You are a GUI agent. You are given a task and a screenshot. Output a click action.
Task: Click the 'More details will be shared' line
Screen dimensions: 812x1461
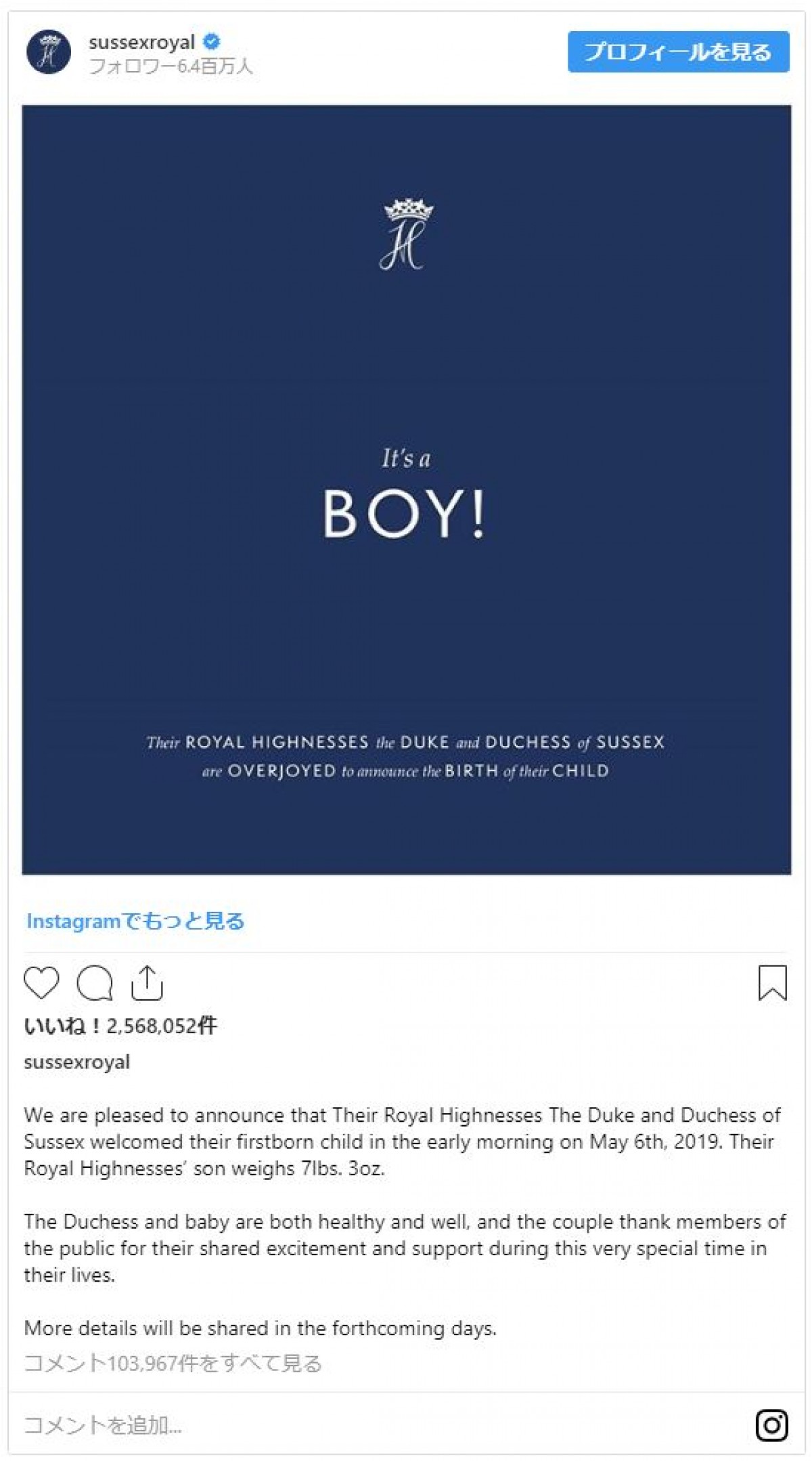[260, 1328]
